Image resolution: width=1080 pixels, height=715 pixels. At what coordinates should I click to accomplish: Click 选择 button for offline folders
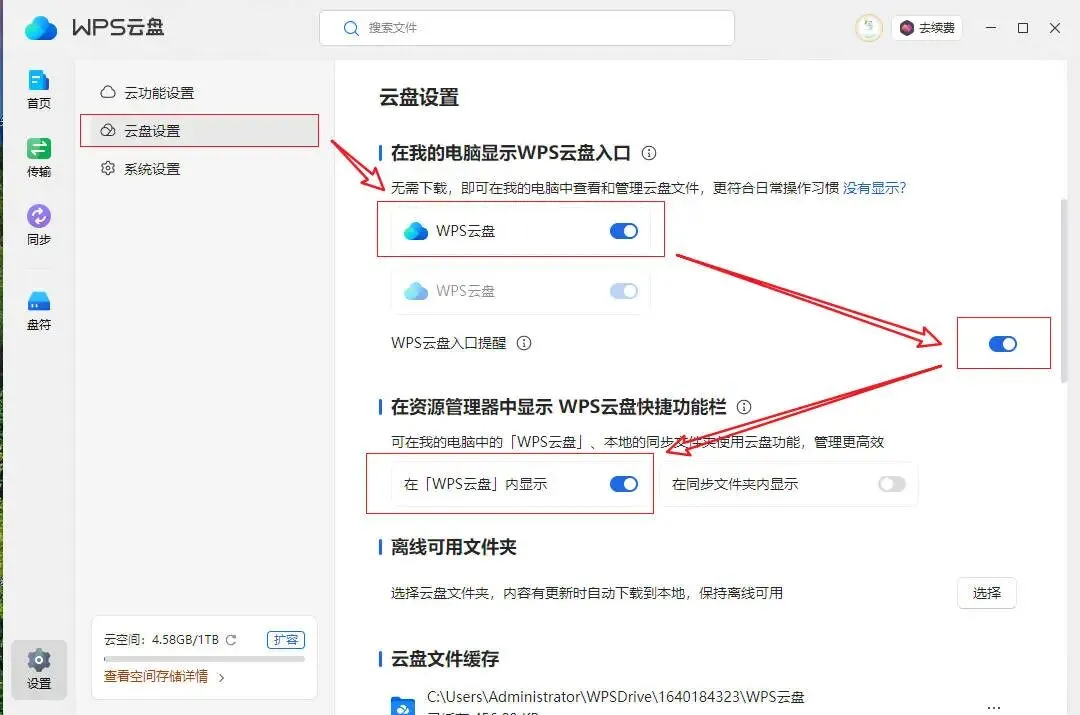(x=986, y=593)
